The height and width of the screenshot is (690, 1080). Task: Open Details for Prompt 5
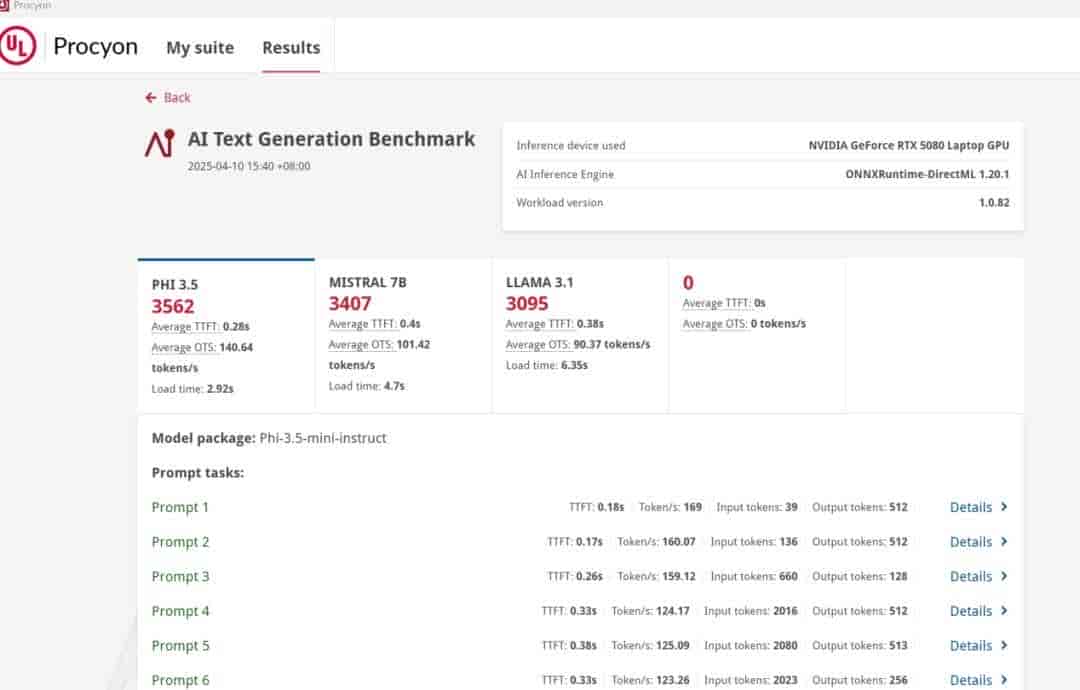(970, 646)
